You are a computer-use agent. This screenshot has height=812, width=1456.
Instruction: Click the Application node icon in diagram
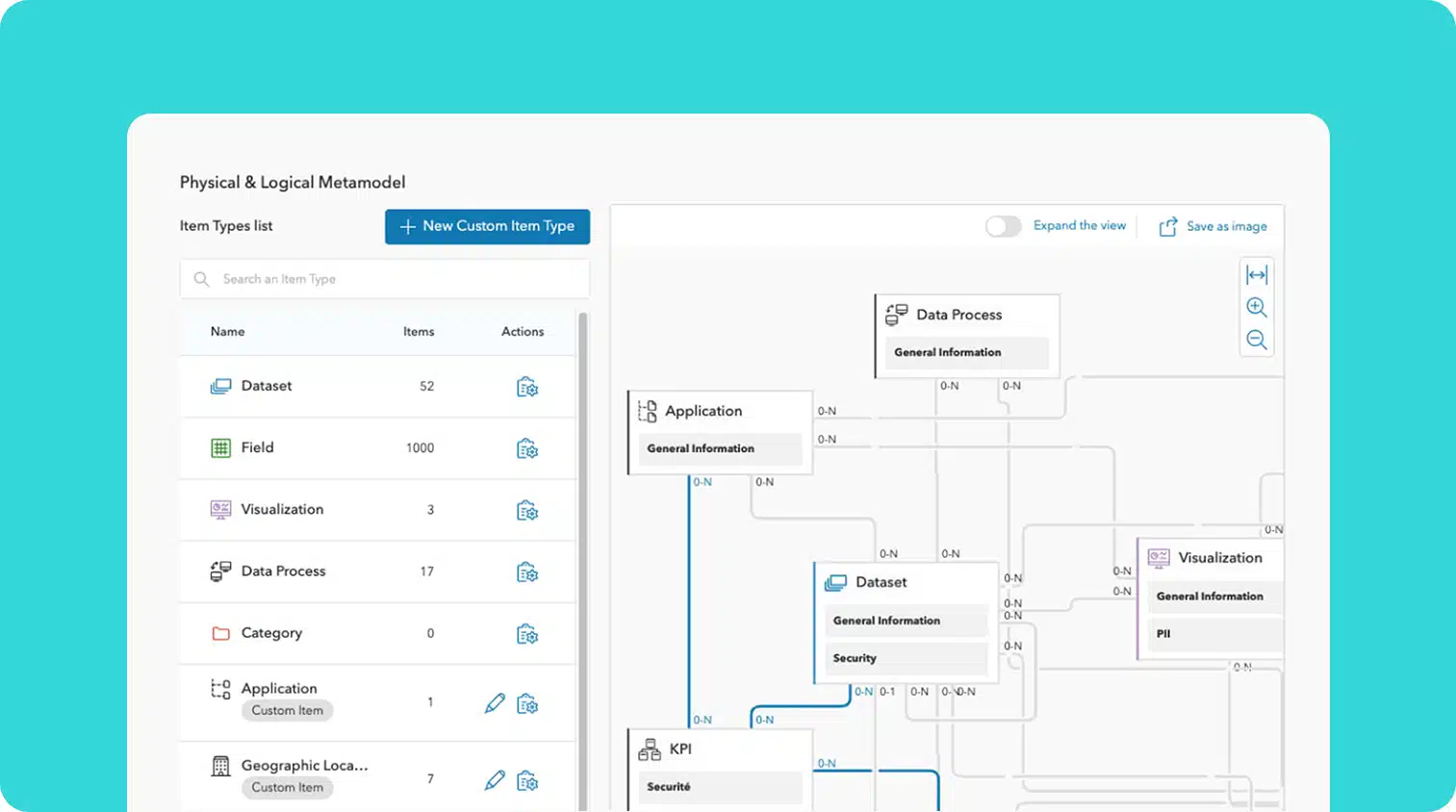(x=648, y=411)
